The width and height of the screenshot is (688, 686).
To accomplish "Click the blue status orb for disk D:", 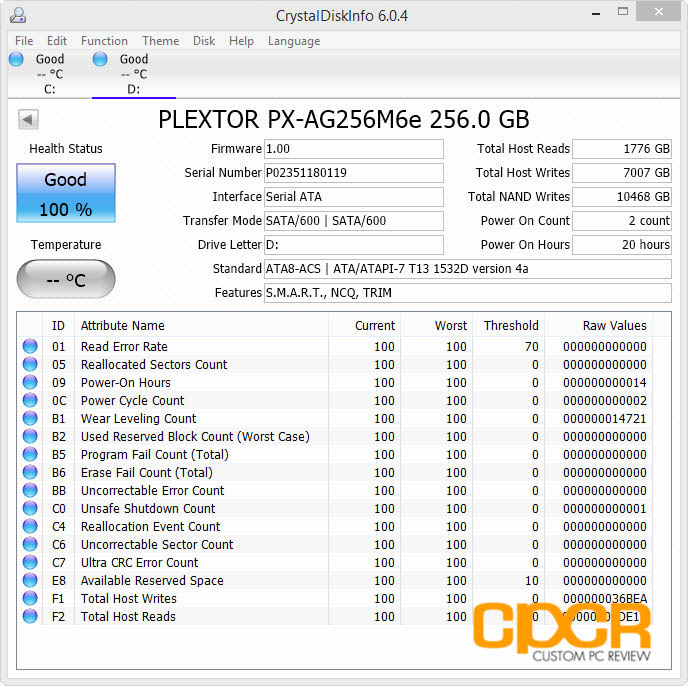I will point(100,59).
